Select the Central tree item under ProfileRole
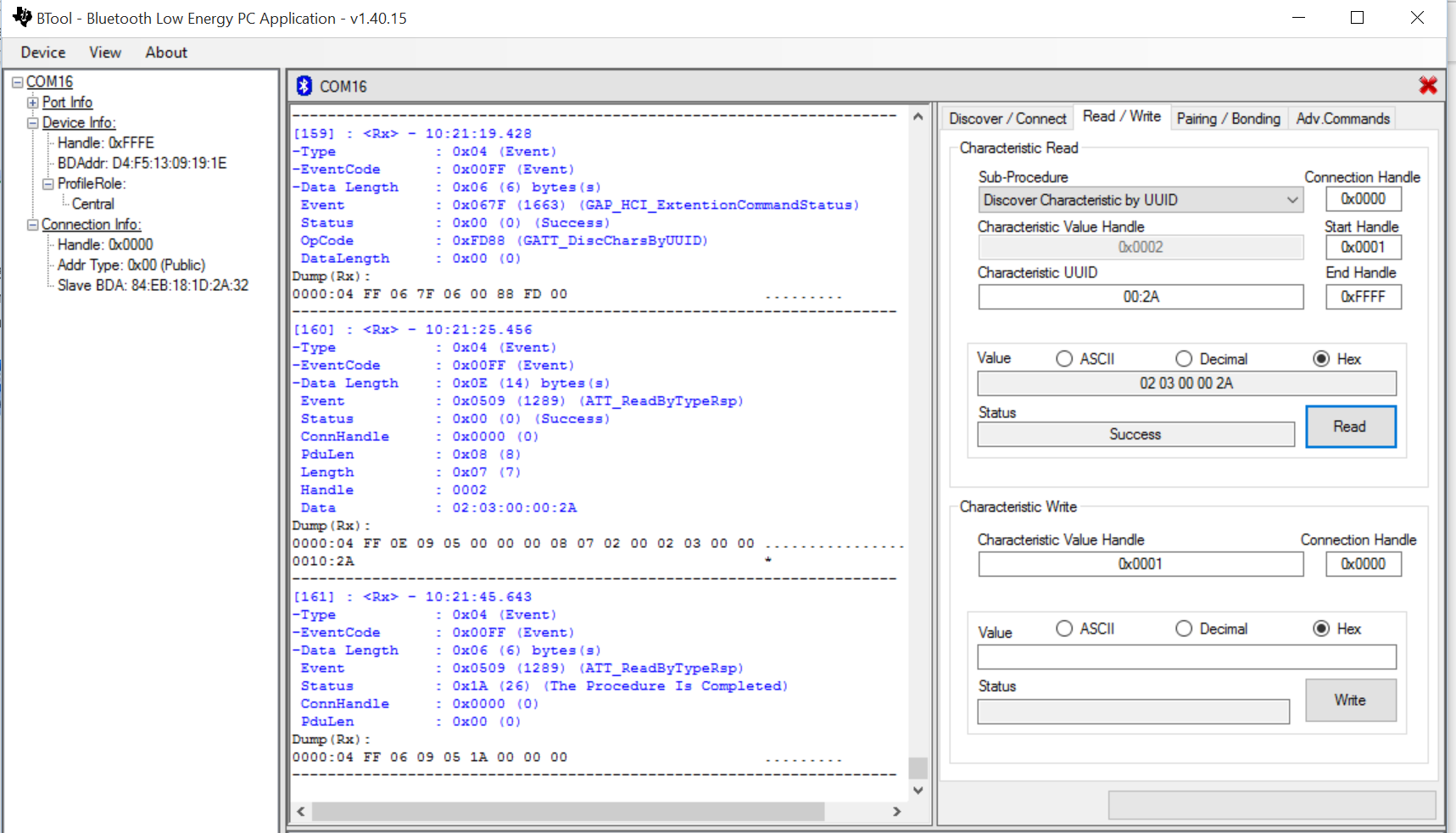Screen dimensions: 1456x833 93,204
